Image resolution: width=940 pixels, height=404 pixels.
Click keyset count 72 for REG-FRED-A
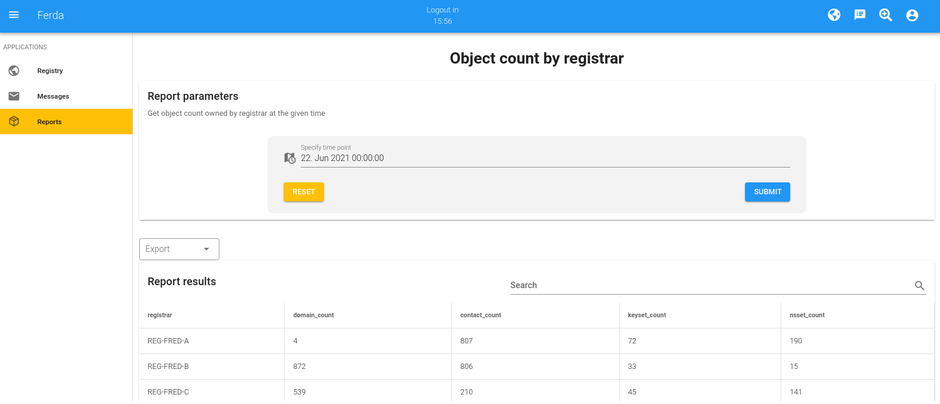pyautogui.click(x=632, y=340)
